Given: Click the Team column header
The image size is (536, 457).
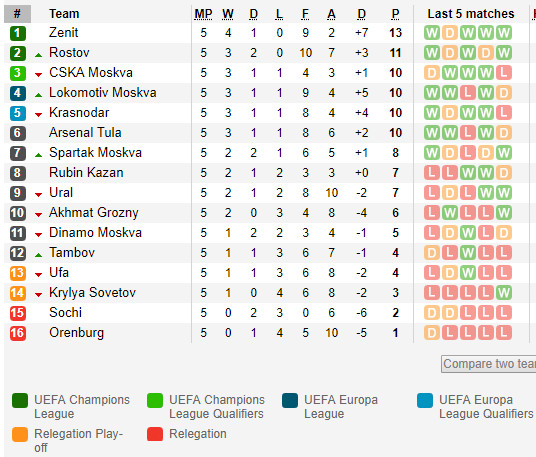Looking at the screenshot, I should [64, 14].
